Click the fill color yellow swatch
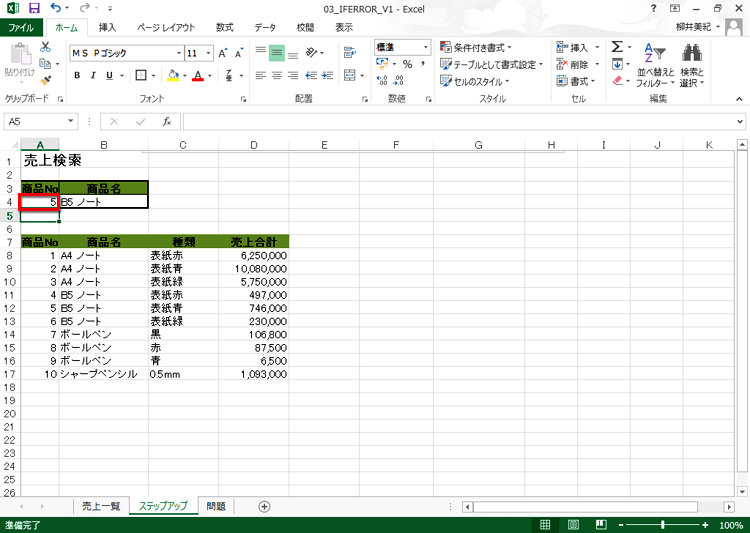750x533 pixels. click(x=173, y=75)
